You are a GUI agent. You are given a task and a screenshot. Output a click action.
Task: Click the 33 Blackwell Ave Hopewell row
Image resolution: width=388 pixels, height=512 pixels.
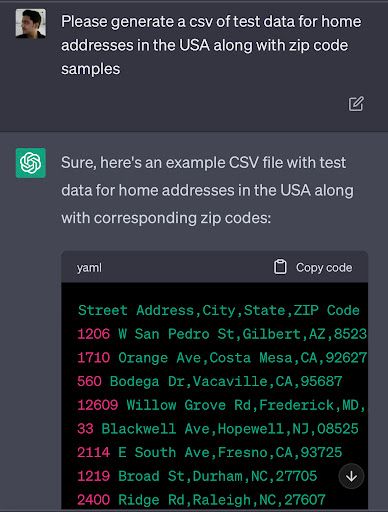click(x=218, y=429)
